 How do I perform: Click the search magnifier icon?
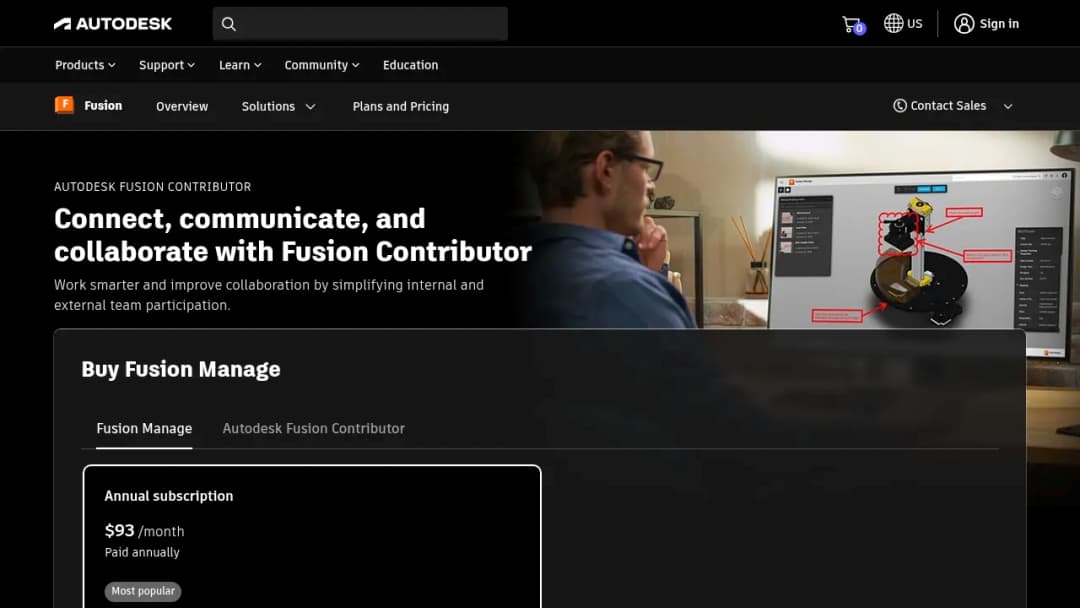click(x=229, y=24)
